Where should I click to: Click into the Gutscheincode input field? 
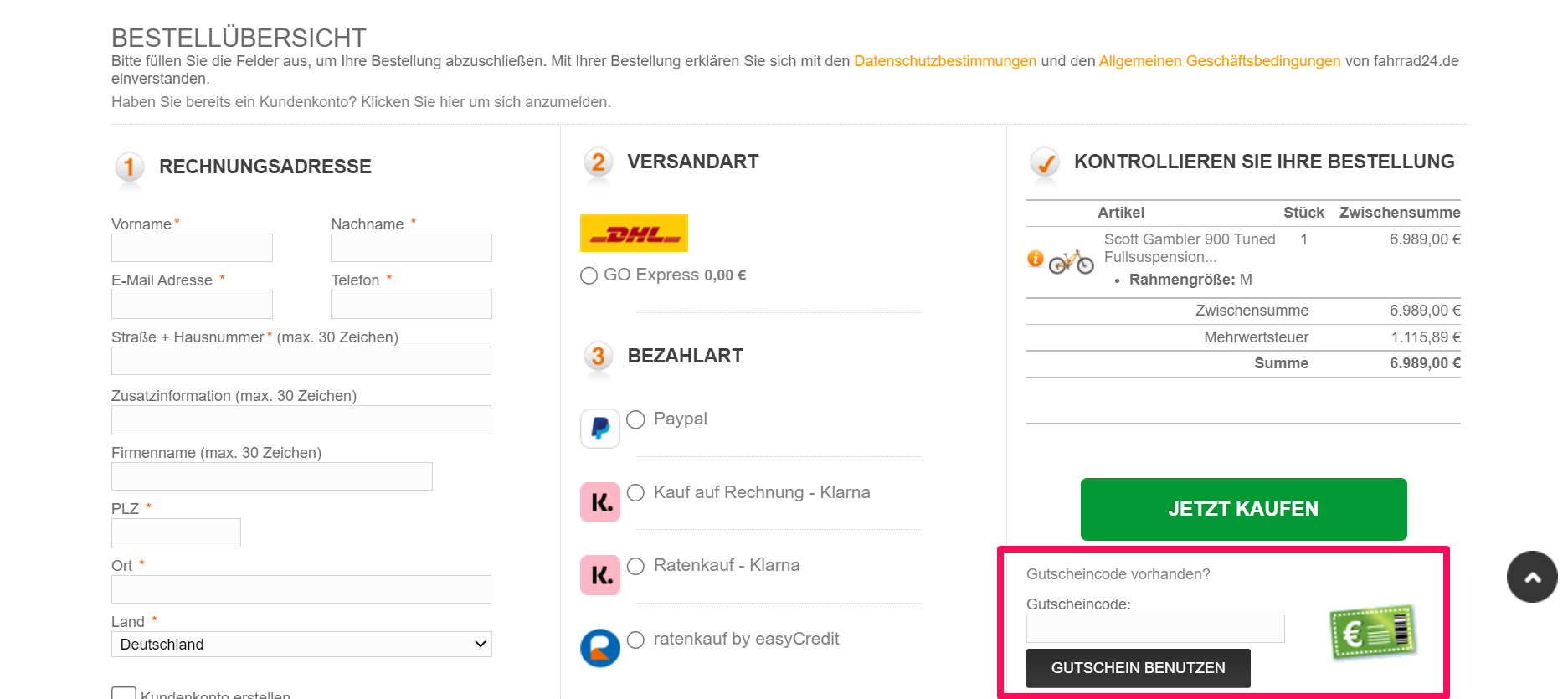pyautogui.click(x=1155, y=628)
